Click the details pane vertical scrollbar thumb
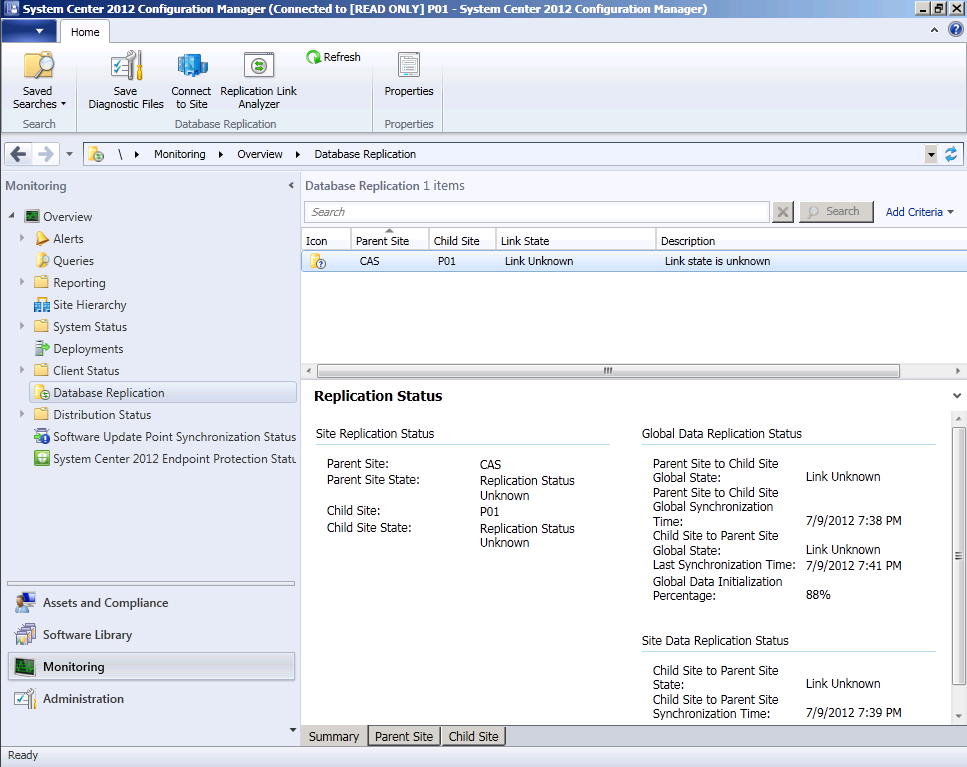Image resolution: width=967 pixels, height=767 pixels. click(958, 556)
